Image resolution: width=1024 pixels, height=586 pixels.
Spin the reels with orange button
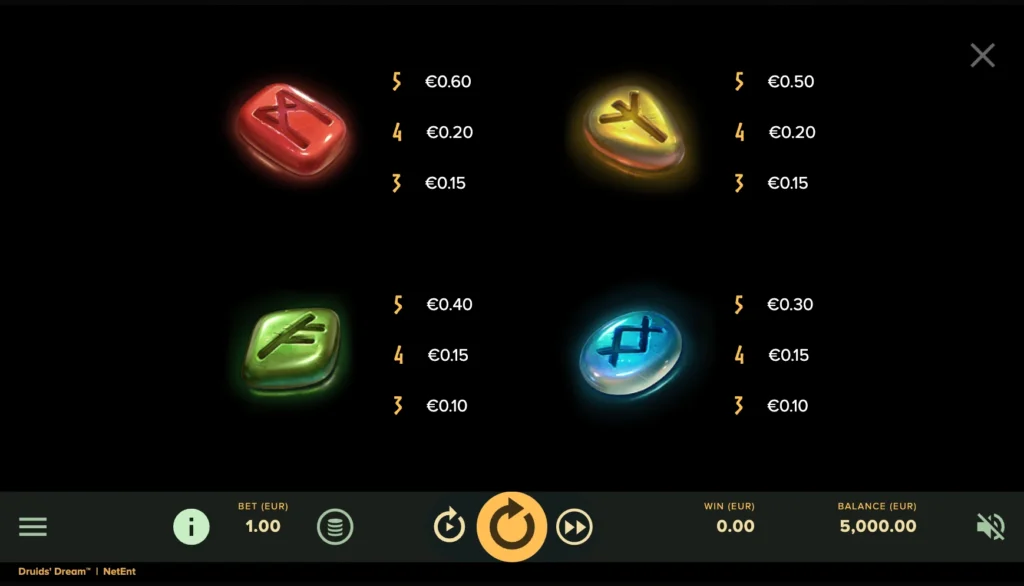point(511,527)
